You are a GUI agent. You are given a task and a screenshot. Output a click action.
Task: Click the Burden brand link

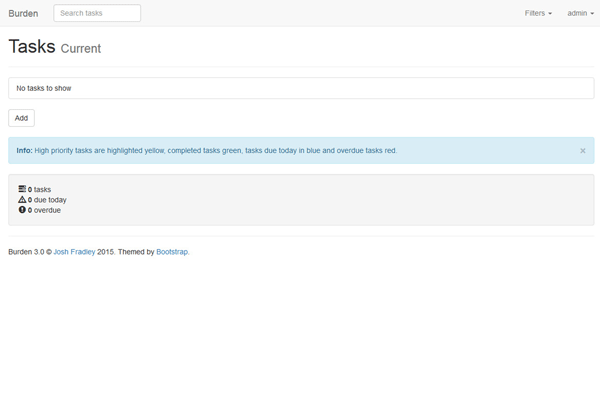23,13
